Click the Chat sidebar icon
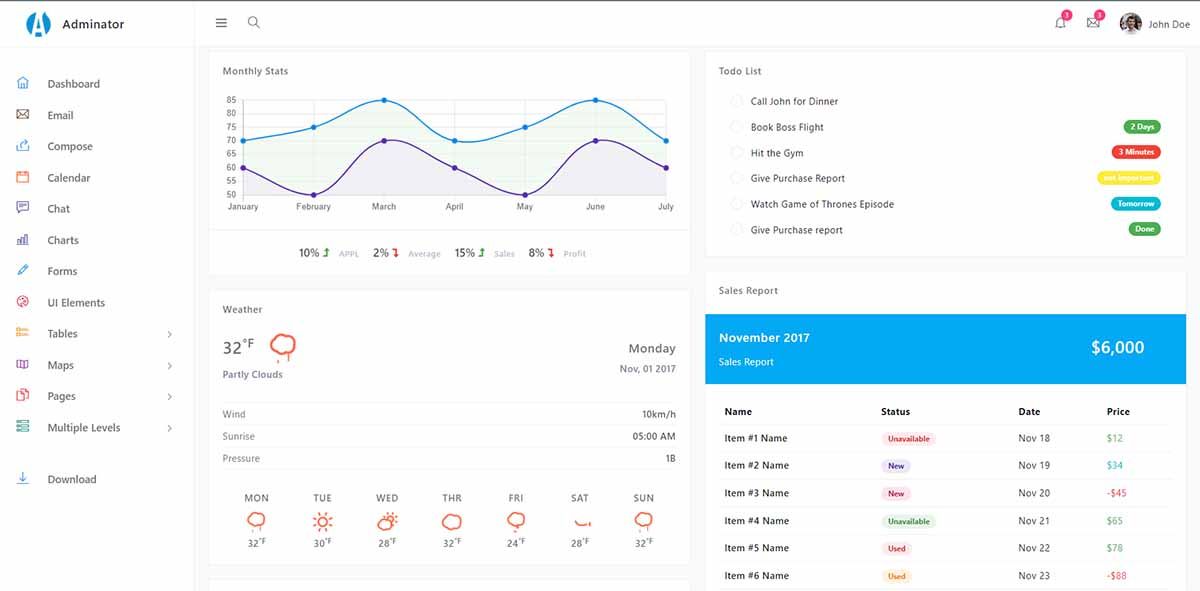This screenshot has height=591, width=1200. point(23,208)
